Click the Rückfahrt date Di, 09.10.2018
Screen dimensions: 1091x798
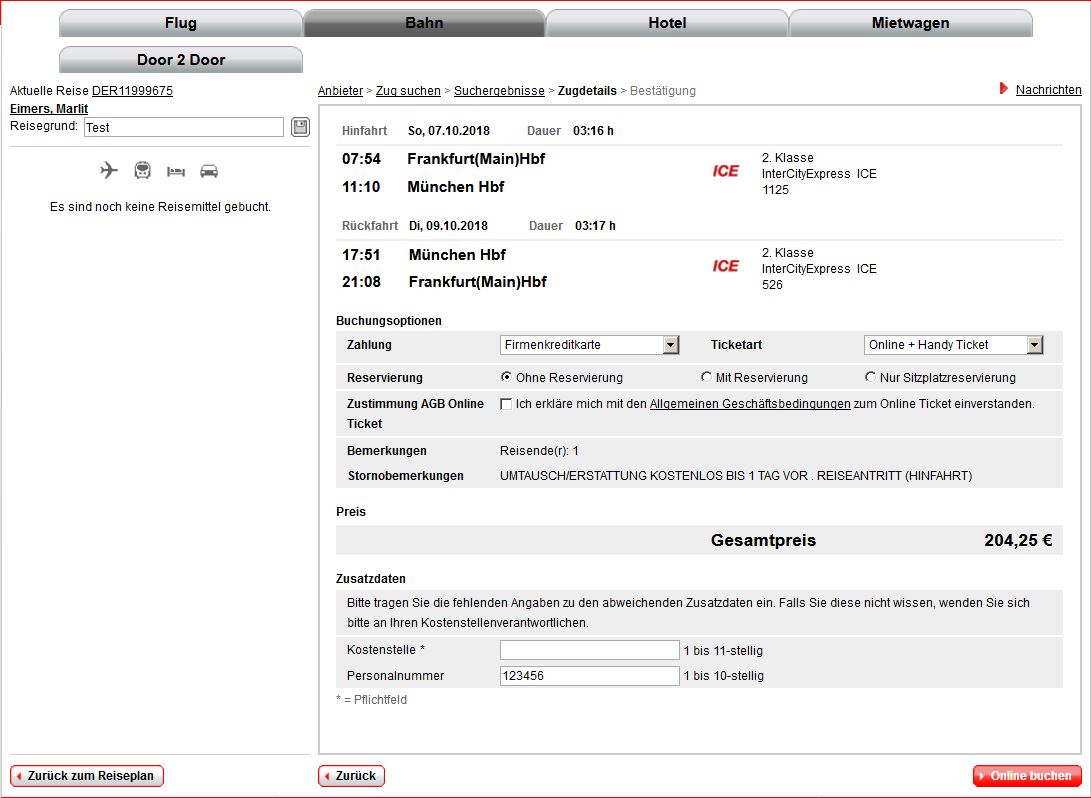(448, 226)
